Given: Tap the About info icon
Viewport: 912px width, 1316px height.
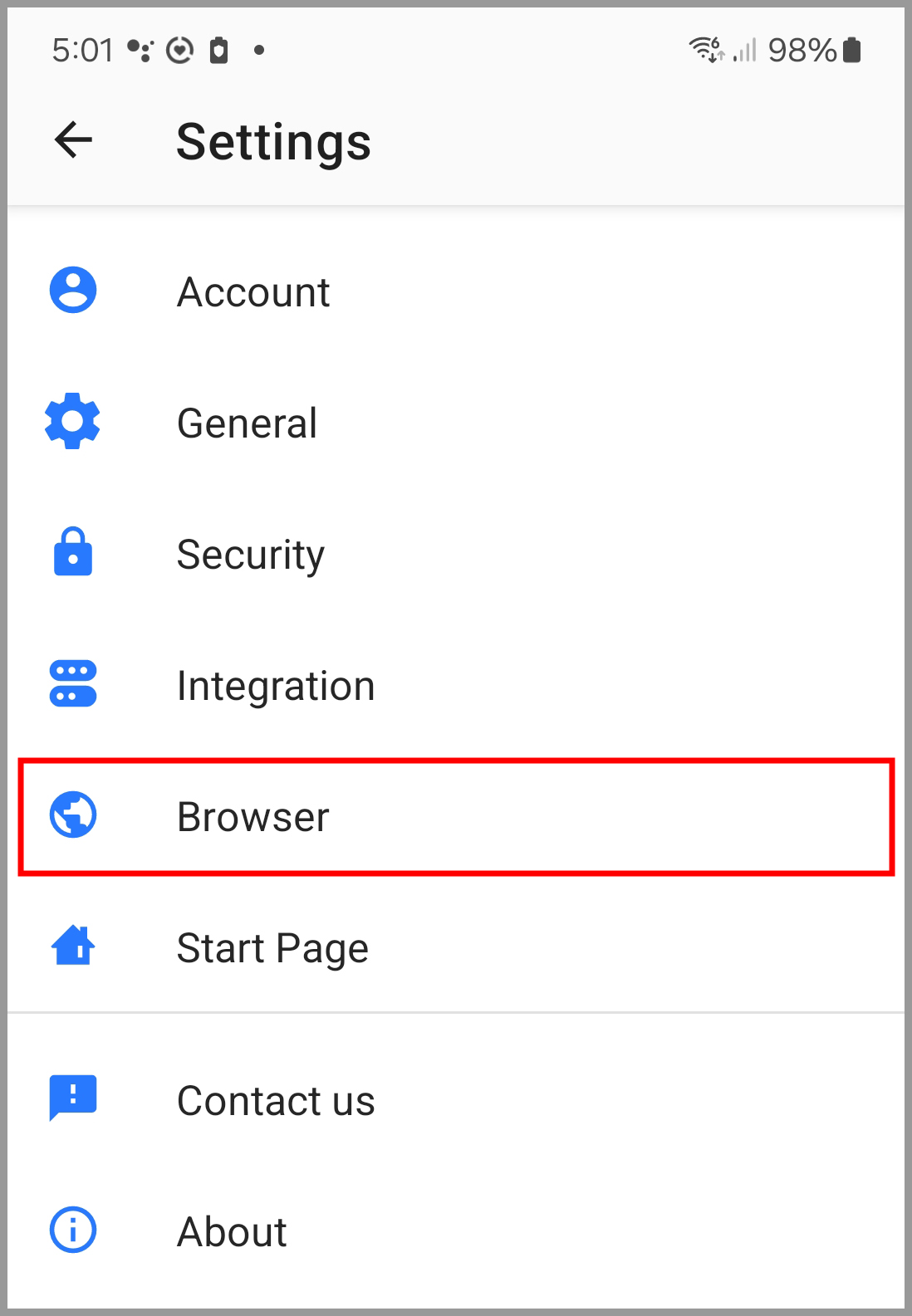Looking at the screenshot, I should tap(73, 1230).
